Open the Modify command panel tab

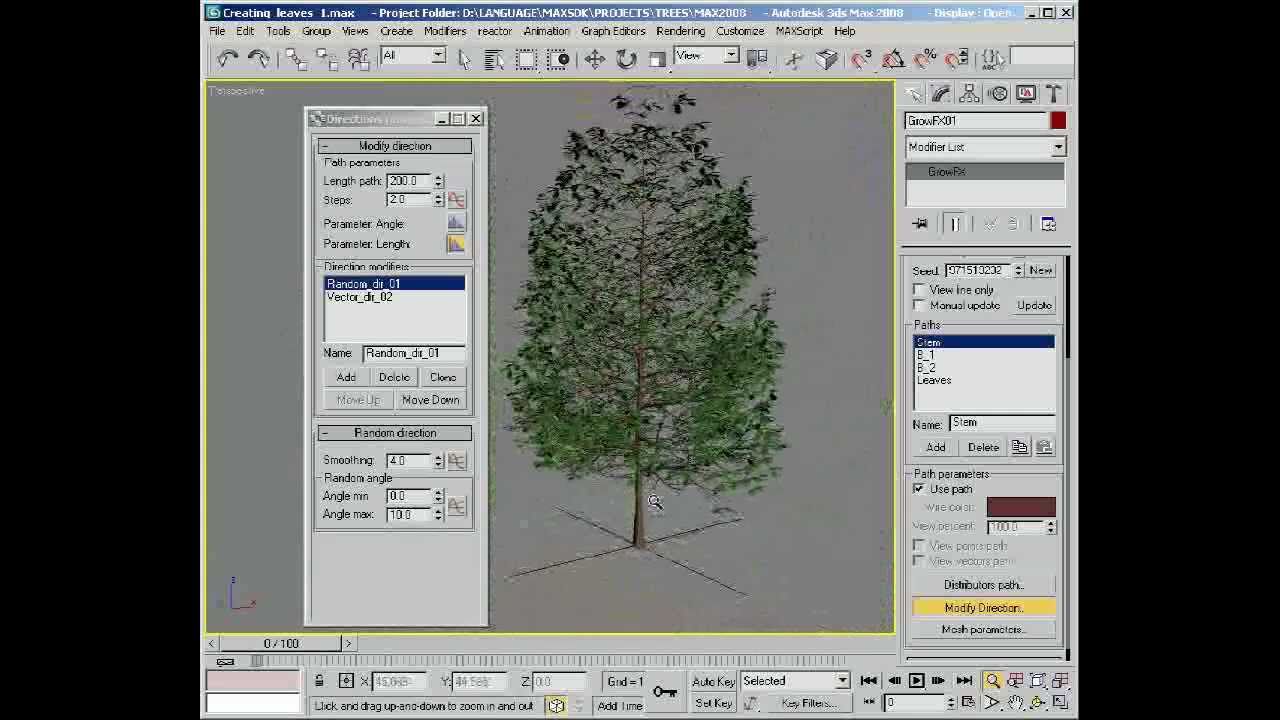(941, 94)
